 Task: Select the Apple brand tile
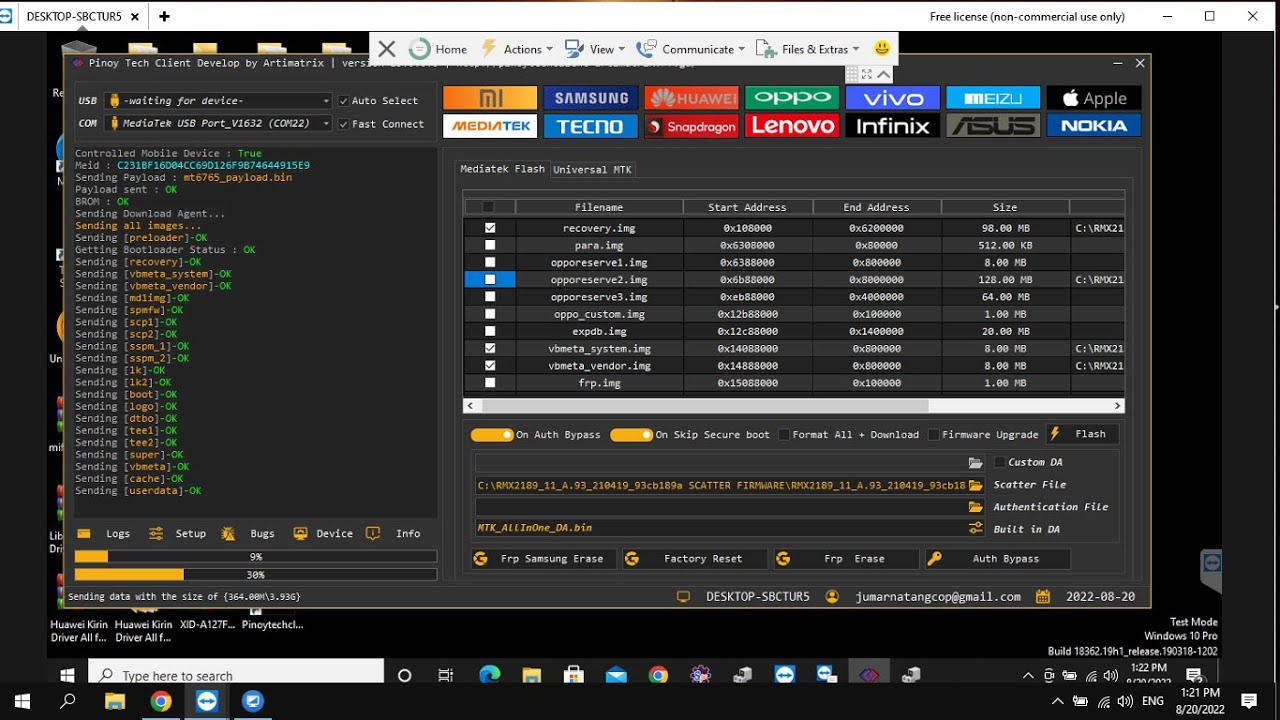click(x=1094, y=98)
